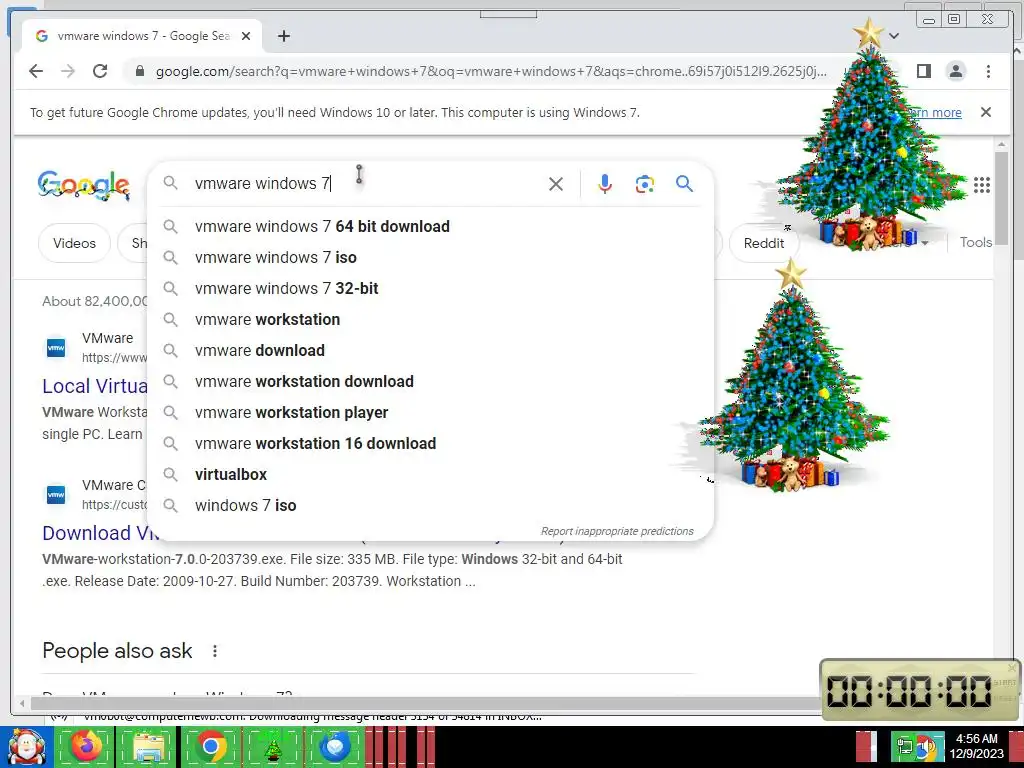Open the Chrome profile avatar

tap(955, 71)
